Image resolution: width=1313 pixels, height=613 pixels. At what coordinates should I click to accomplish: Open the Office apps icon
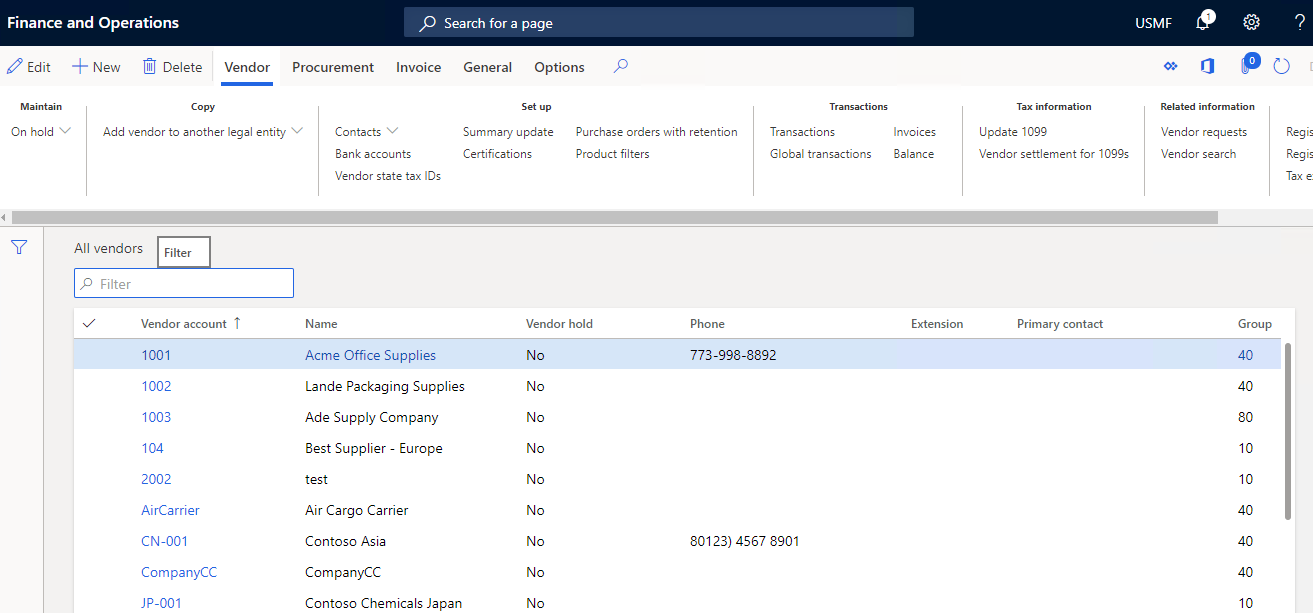(x=1207, y=65)
